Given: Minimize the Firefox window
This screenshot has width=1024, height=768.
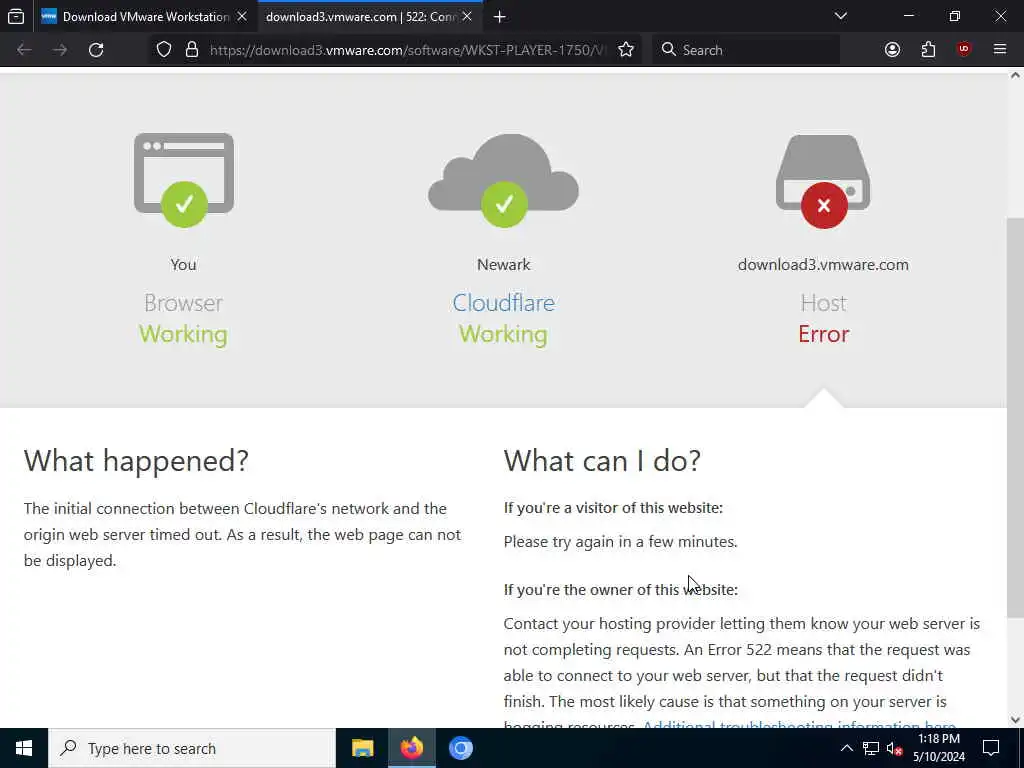Looking at the screenshot, I should pos(908,16).
